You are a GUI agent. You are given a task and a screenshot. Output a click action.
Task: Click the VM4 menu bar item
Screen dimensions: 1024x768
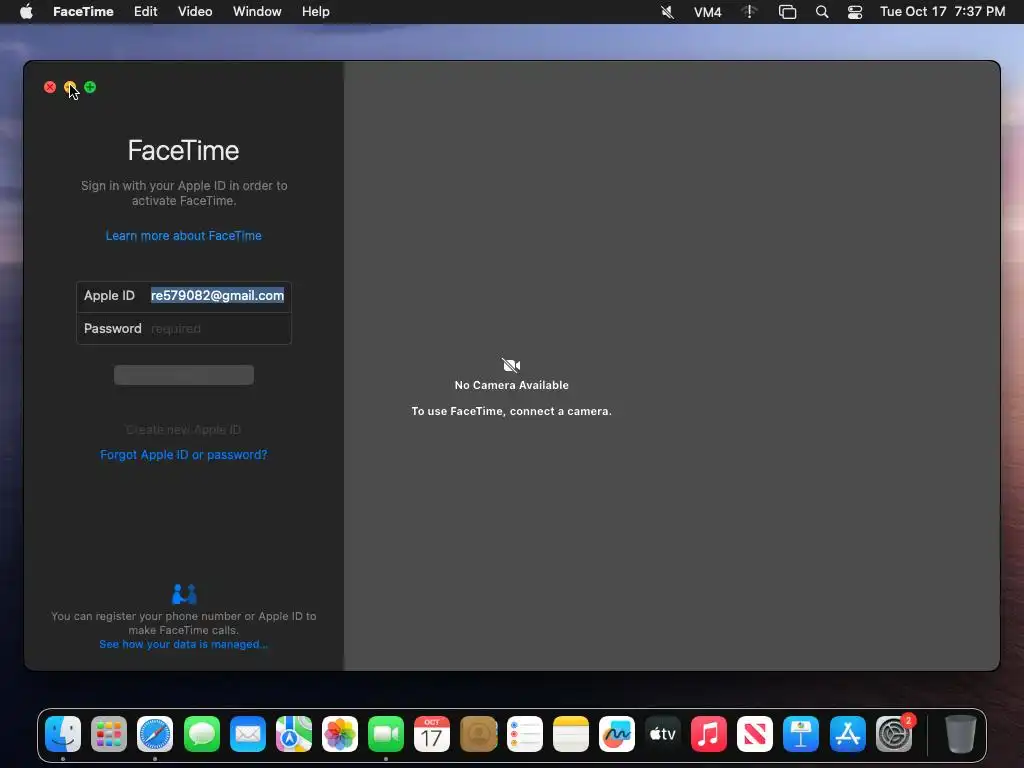coord(707,12)
